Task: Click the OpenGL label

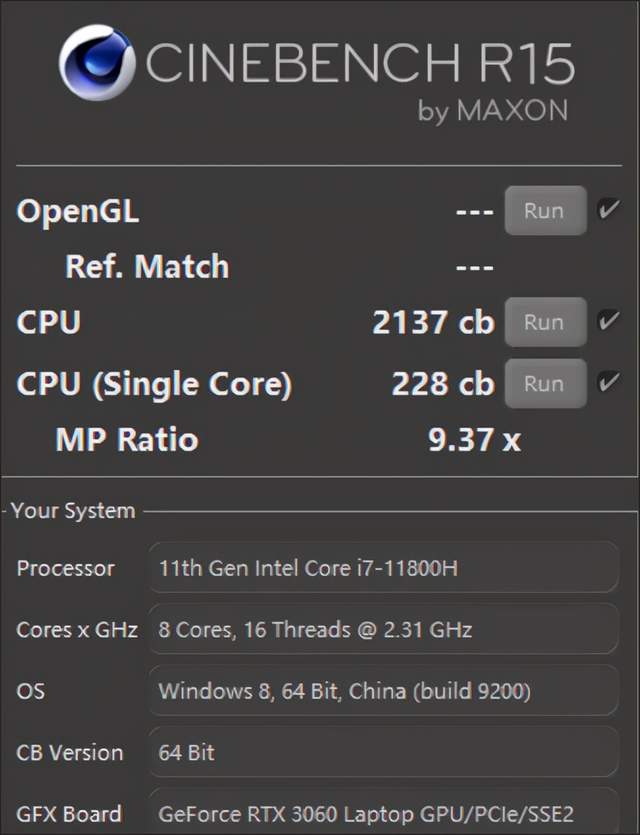Action: (x=78, y=211)
